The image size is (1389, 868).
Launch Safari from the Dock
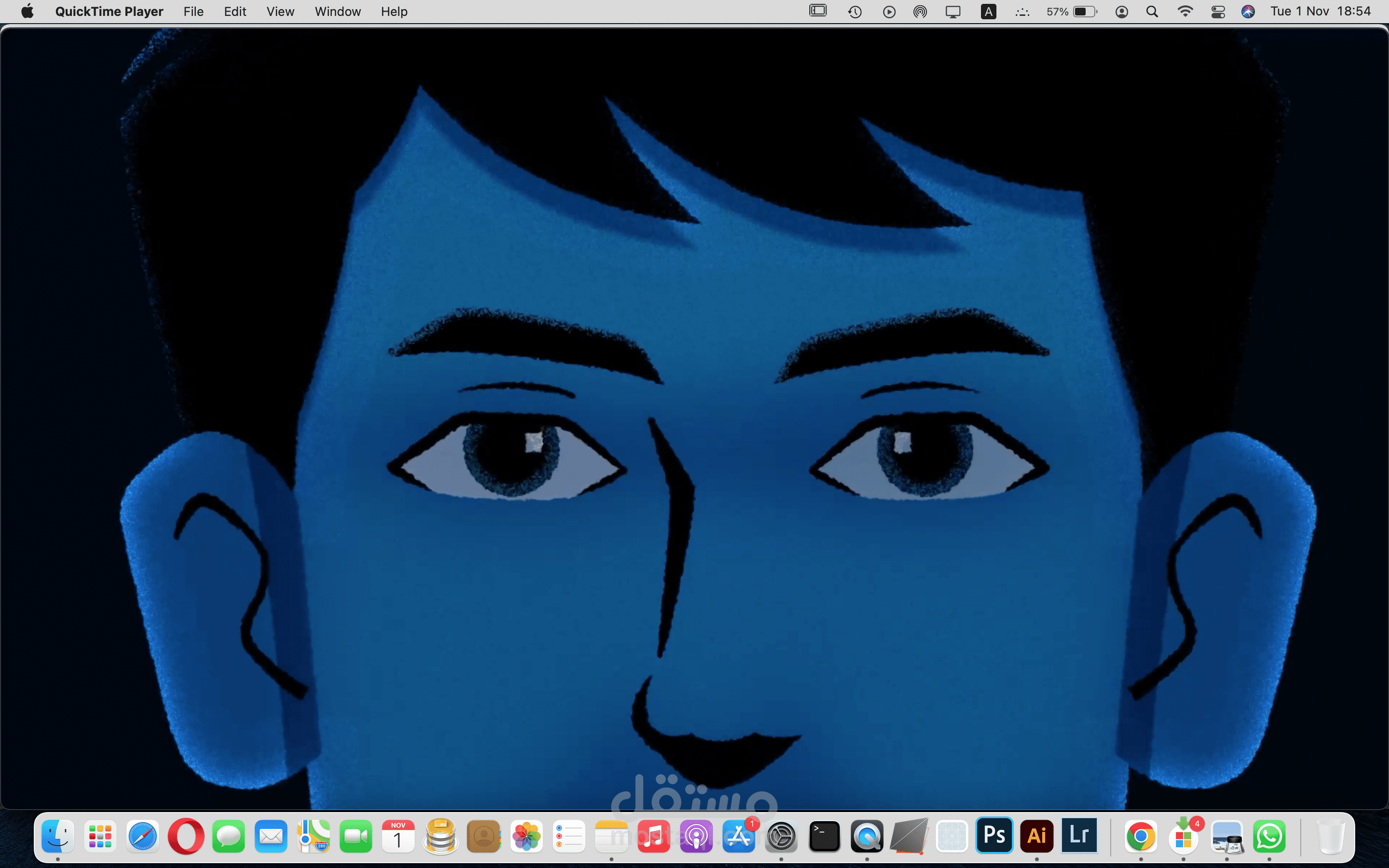[x=143, y=836]
